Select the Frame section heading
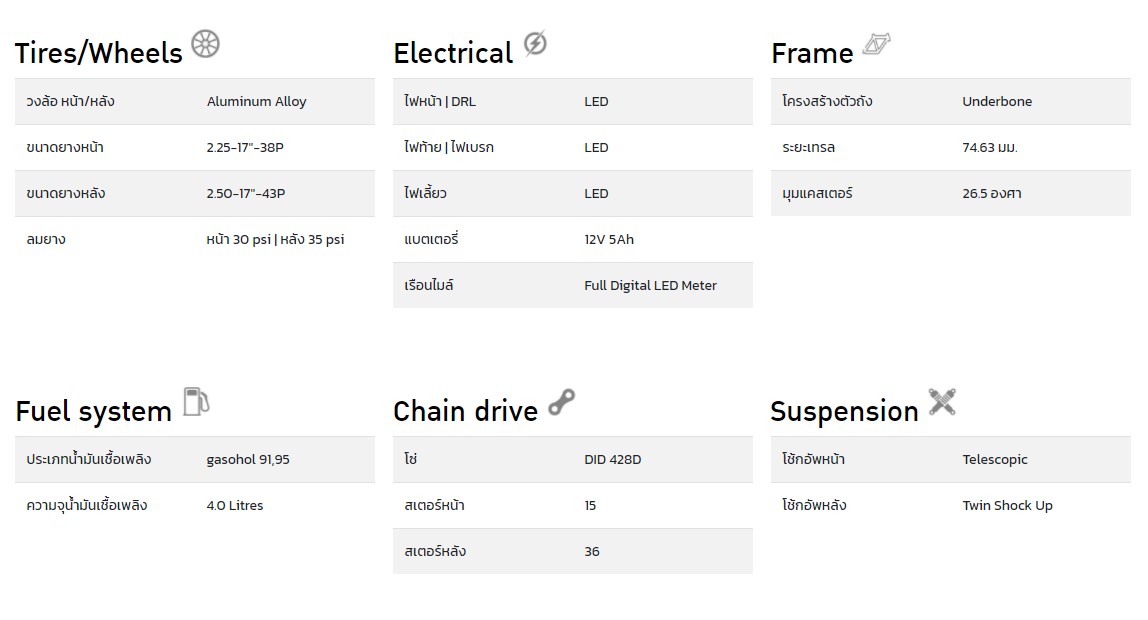The image size is (1148, 620). coord(812,53)
